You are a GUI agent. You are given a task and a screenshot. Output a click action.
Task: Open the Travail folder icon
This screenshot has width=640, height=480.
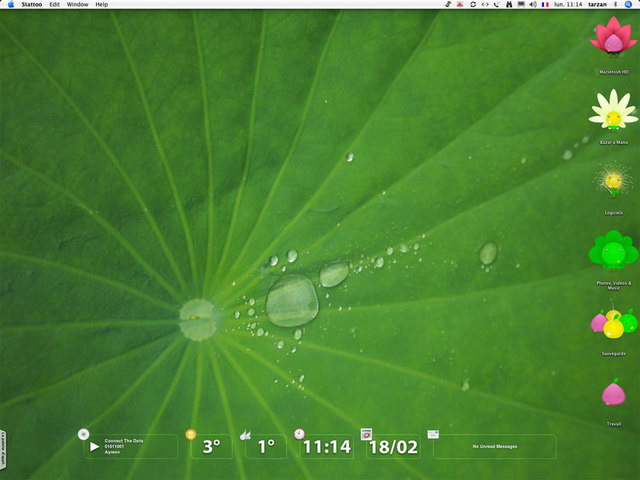click(x=613, y=393)
